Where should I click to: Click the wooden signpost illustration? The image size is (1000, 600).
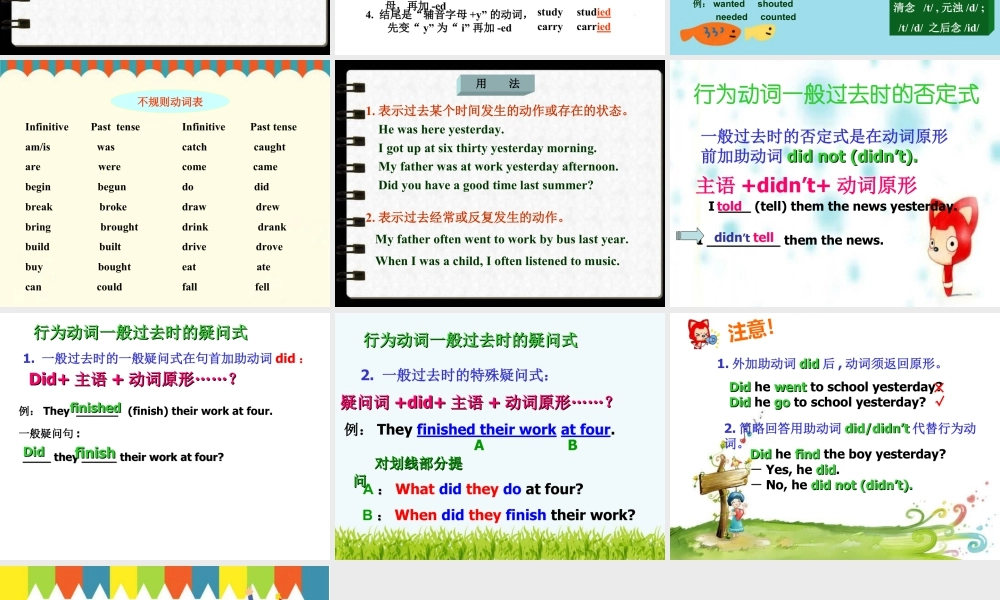[722, 482]
